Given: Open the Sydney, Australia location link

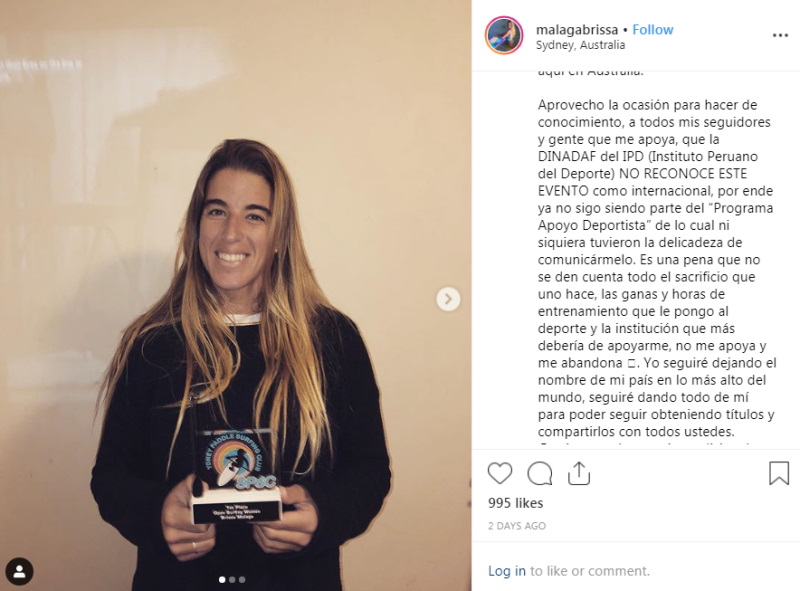Looking at the screenshot, I should tap(580, 45).
